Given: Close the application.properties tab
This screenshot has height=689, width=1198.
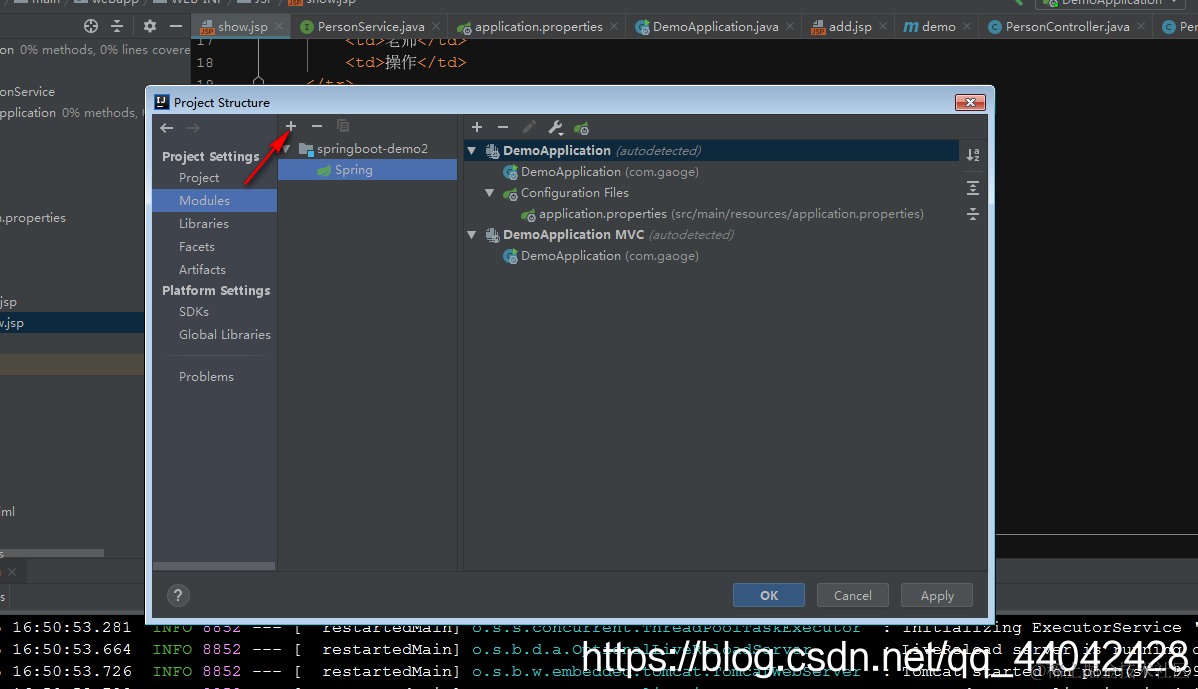Looking at the screenshot, I should 614,26.
